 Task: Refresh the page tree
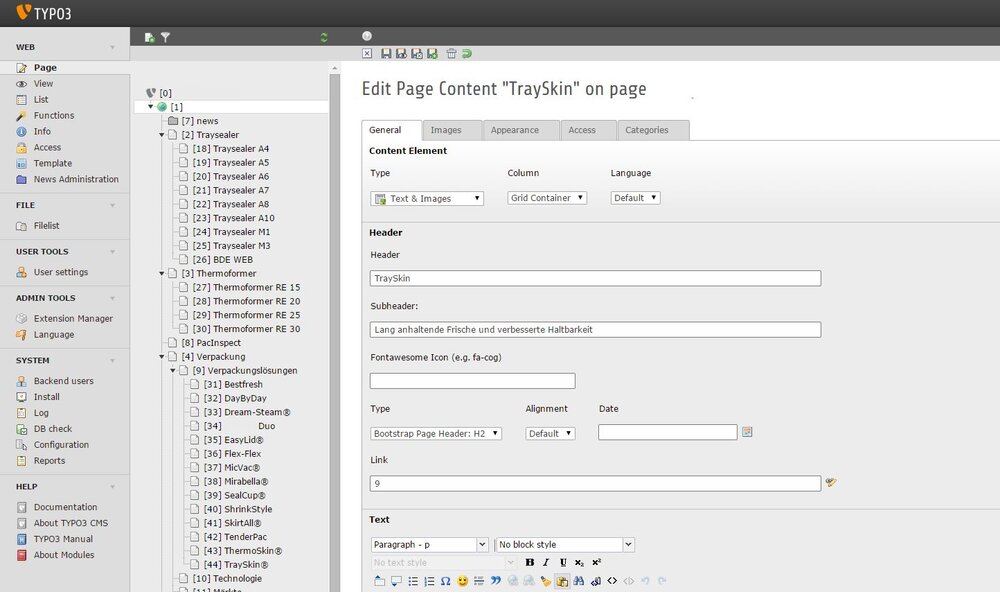(x=324, y=38)
